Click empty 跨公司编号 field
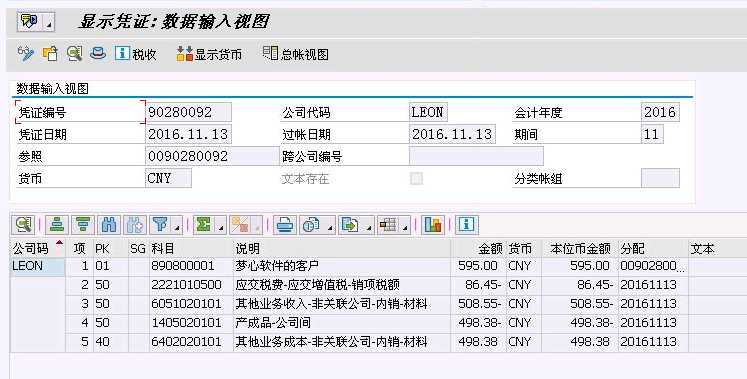The image size is (747, 379). [476, 156]
